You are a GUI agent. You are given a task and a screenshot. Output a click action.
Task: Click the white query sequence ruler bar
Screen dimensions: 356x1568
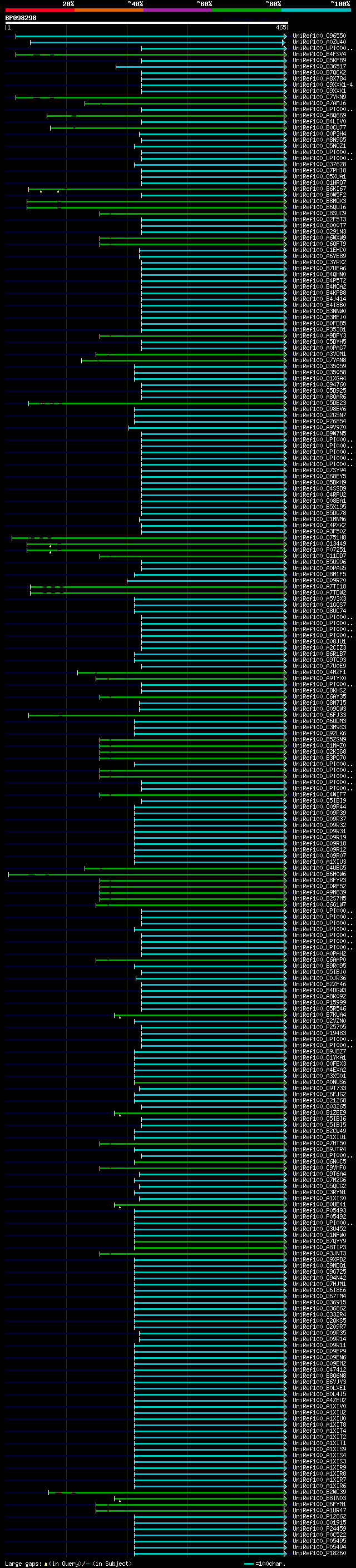pyautogui.click(x=147, y=23)
